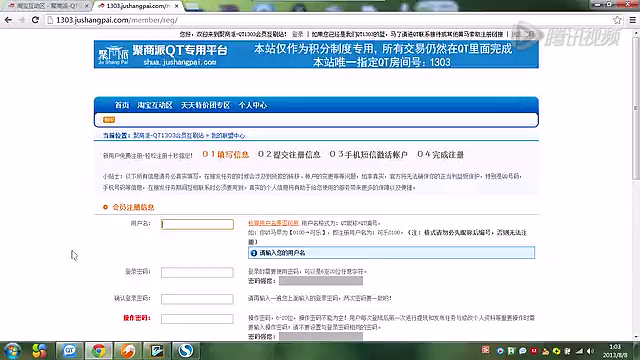
Task: Open the Chrome hamburger menu
Action: 632,20
